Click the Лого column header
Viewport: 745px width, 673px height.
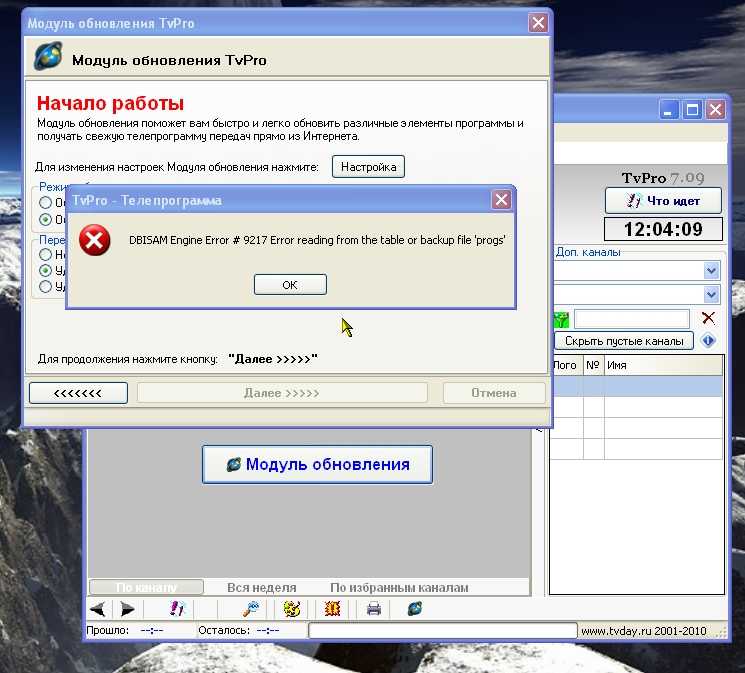[566, 365]
